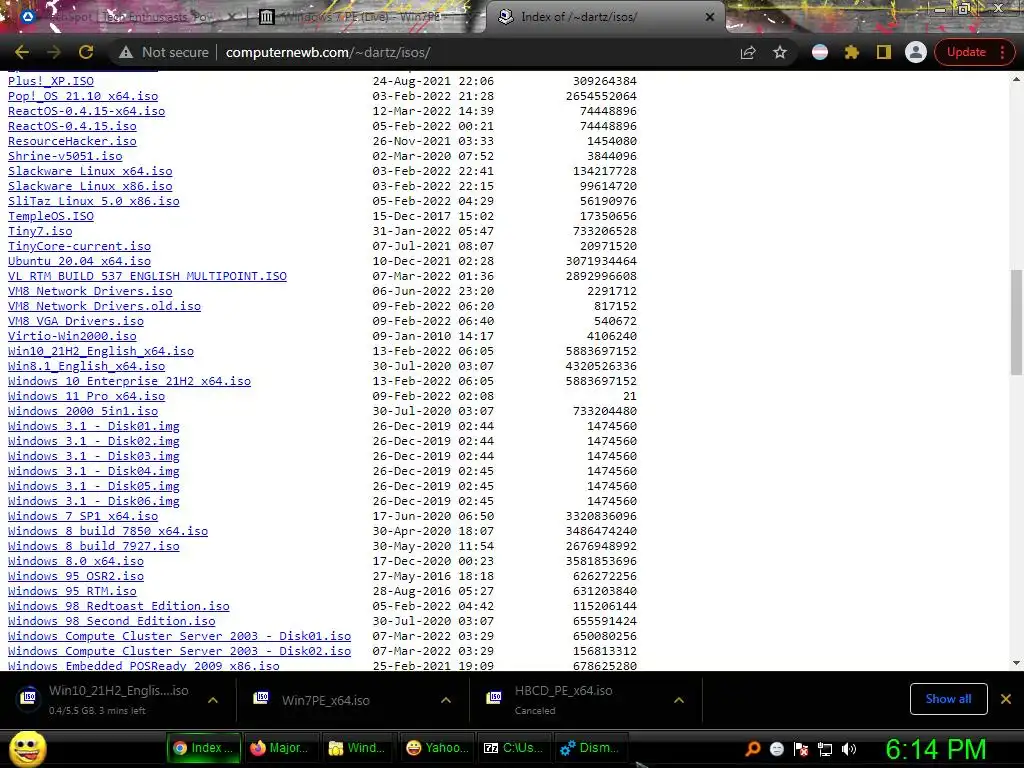Click the round white tray icon
Viewport: 1024px width, 768px height.
click(x=776, y=749)
